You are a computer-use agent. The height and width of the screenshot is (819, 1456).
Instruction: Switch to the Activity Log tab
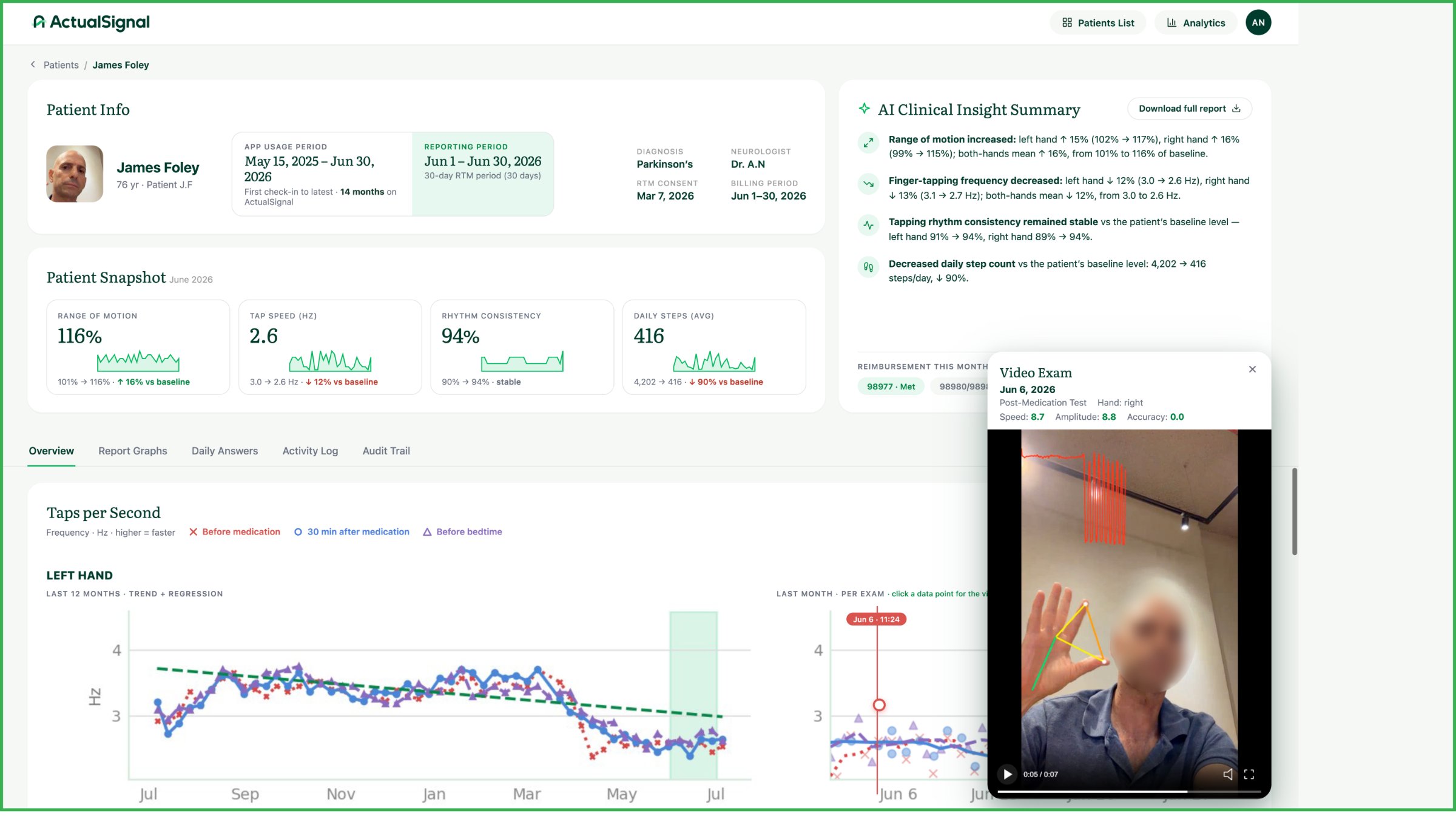(310, 451)
